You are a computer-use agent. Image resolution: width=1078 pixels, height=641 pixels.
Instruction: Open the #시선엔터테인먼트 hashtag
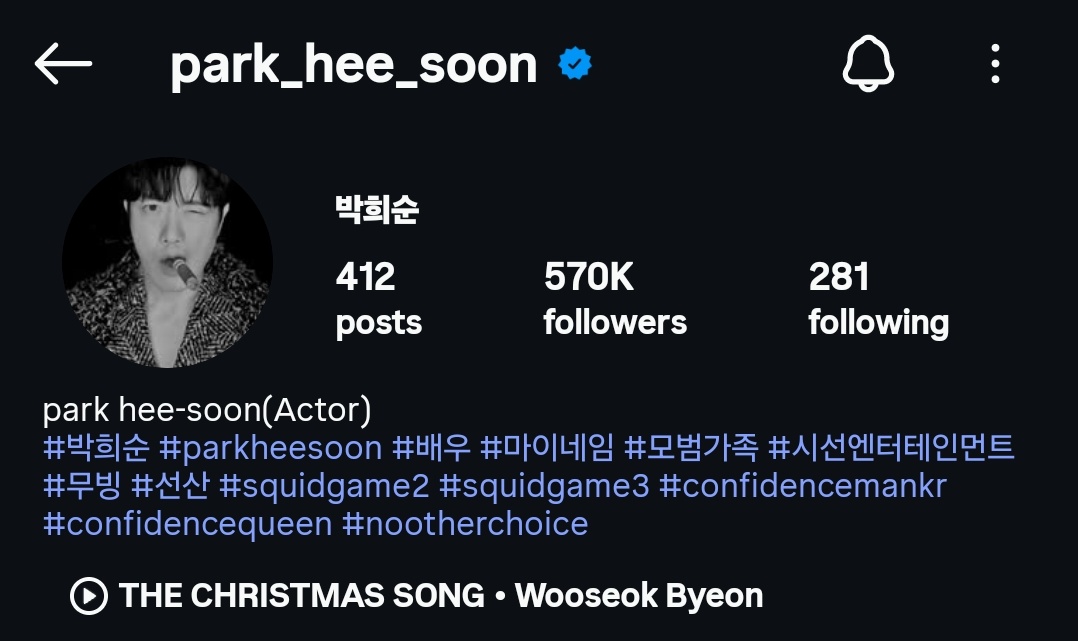coord(890,448)
